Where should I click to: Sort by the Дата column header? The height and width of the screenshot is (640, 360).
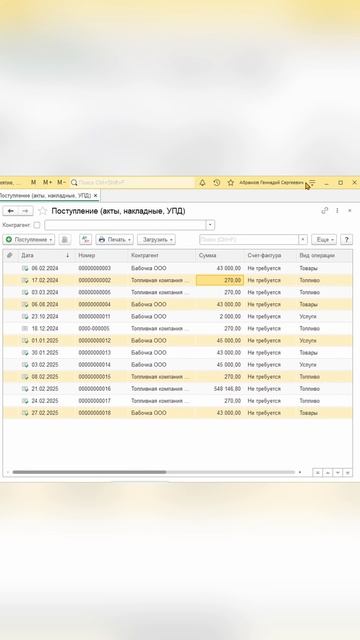(x=45, y=256)
